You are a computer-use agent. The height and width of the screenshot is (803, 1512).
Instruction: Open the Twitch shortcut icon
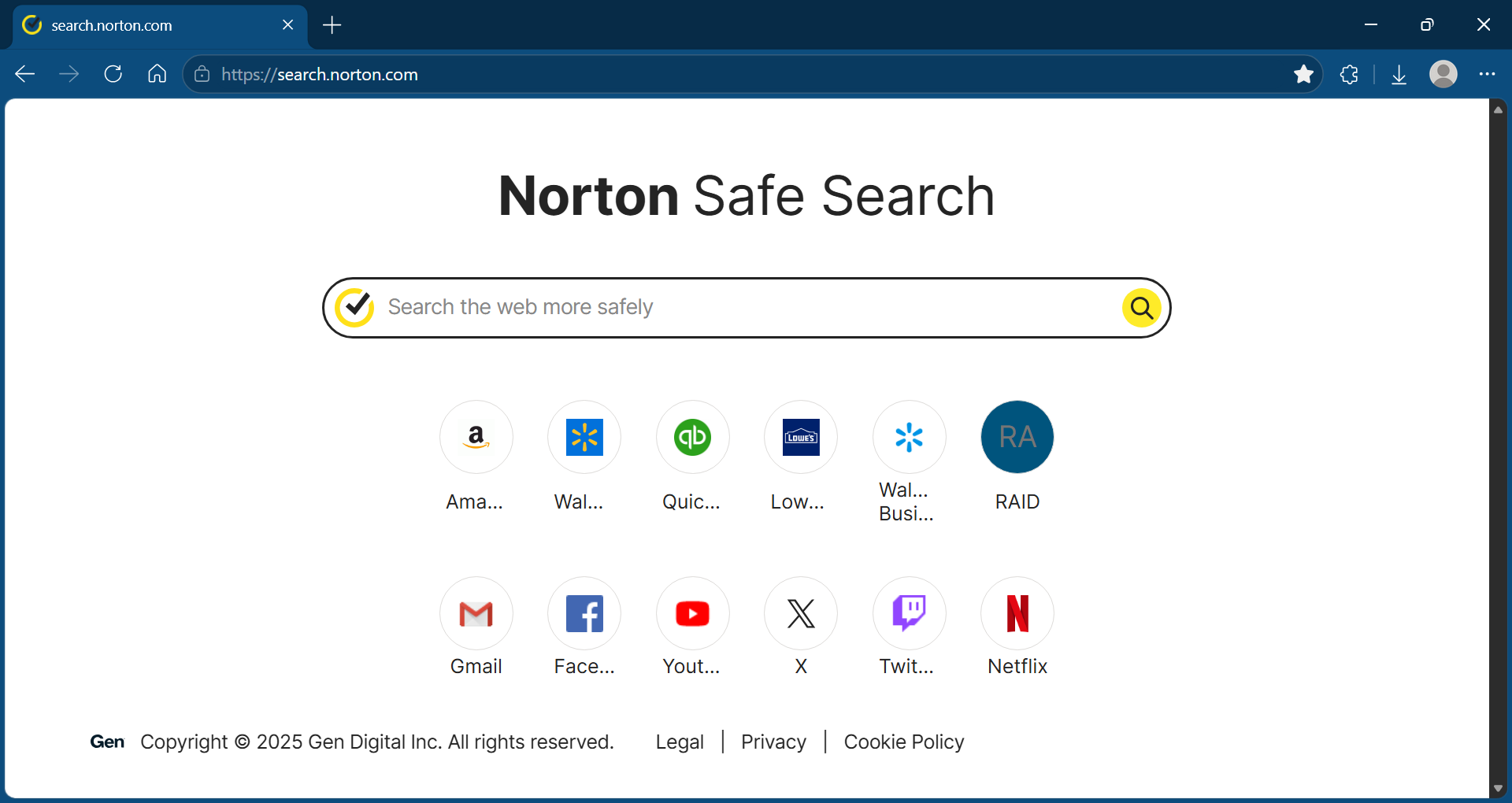(x=909, y=613)
